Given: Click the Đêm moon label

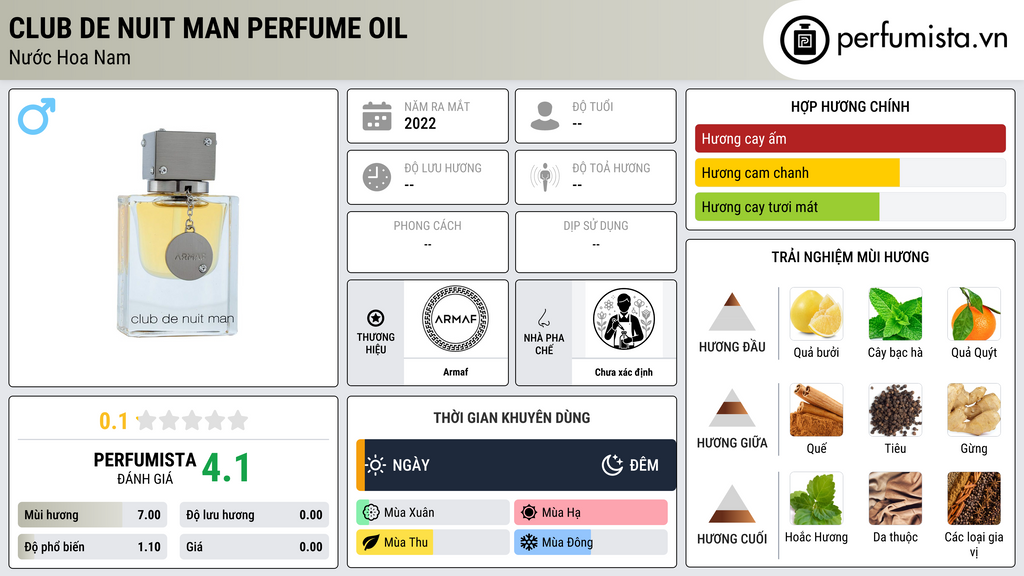Looking at the screenshot, I should 630,465.
